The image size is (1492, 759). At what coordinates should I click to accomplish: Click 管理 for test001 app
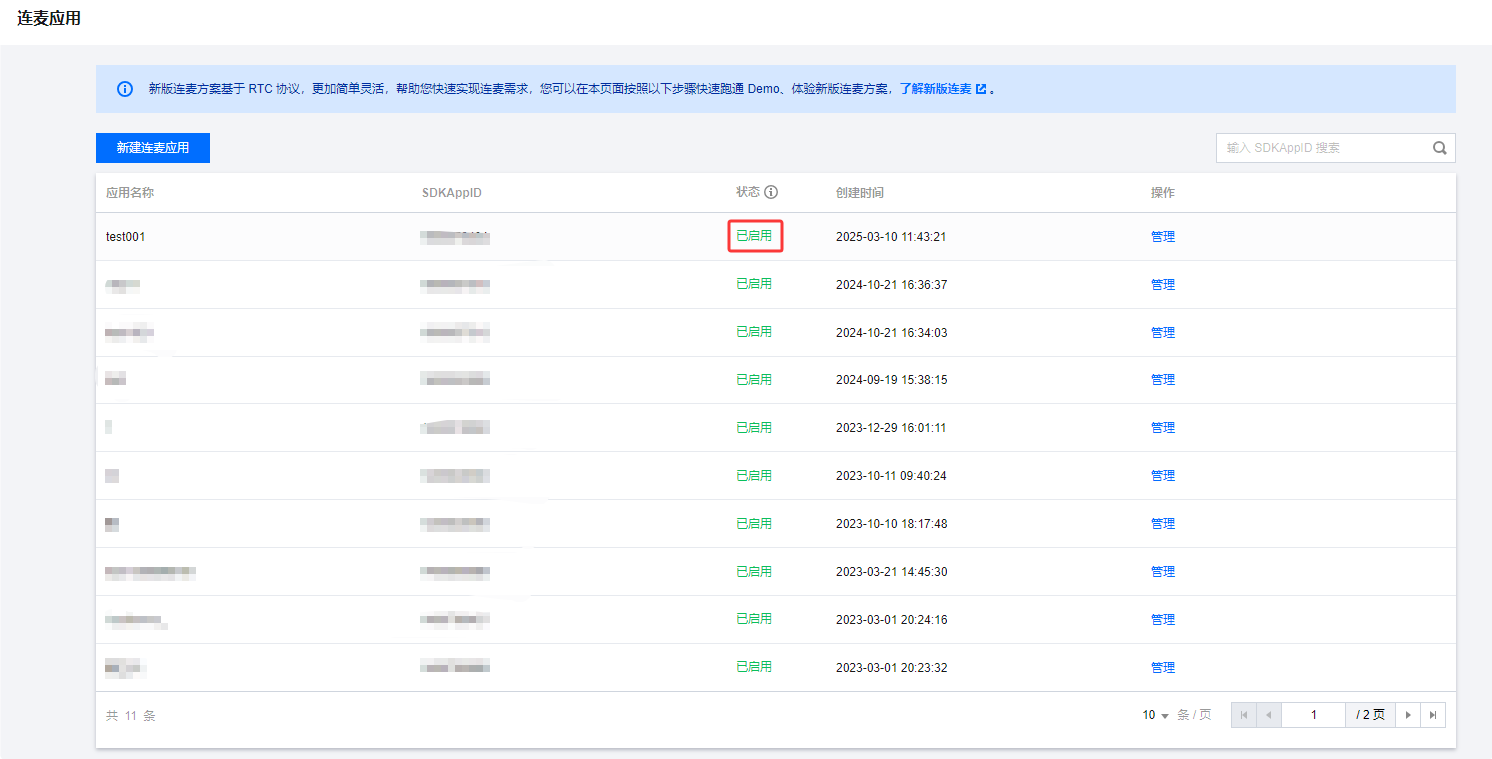point(1162,237)
